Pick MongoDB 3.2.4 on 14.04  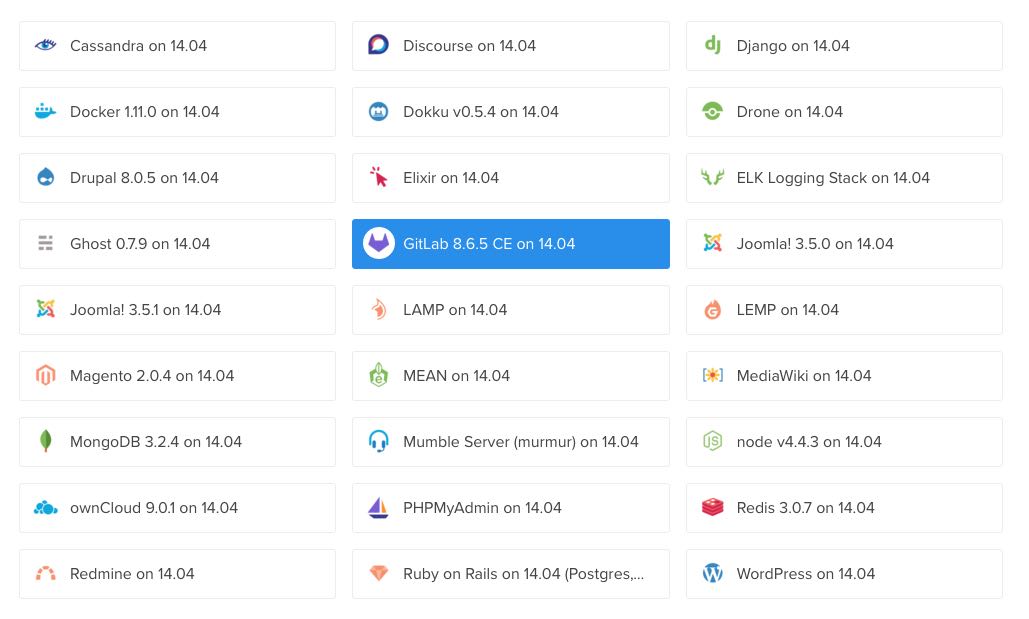click(177, 442)
